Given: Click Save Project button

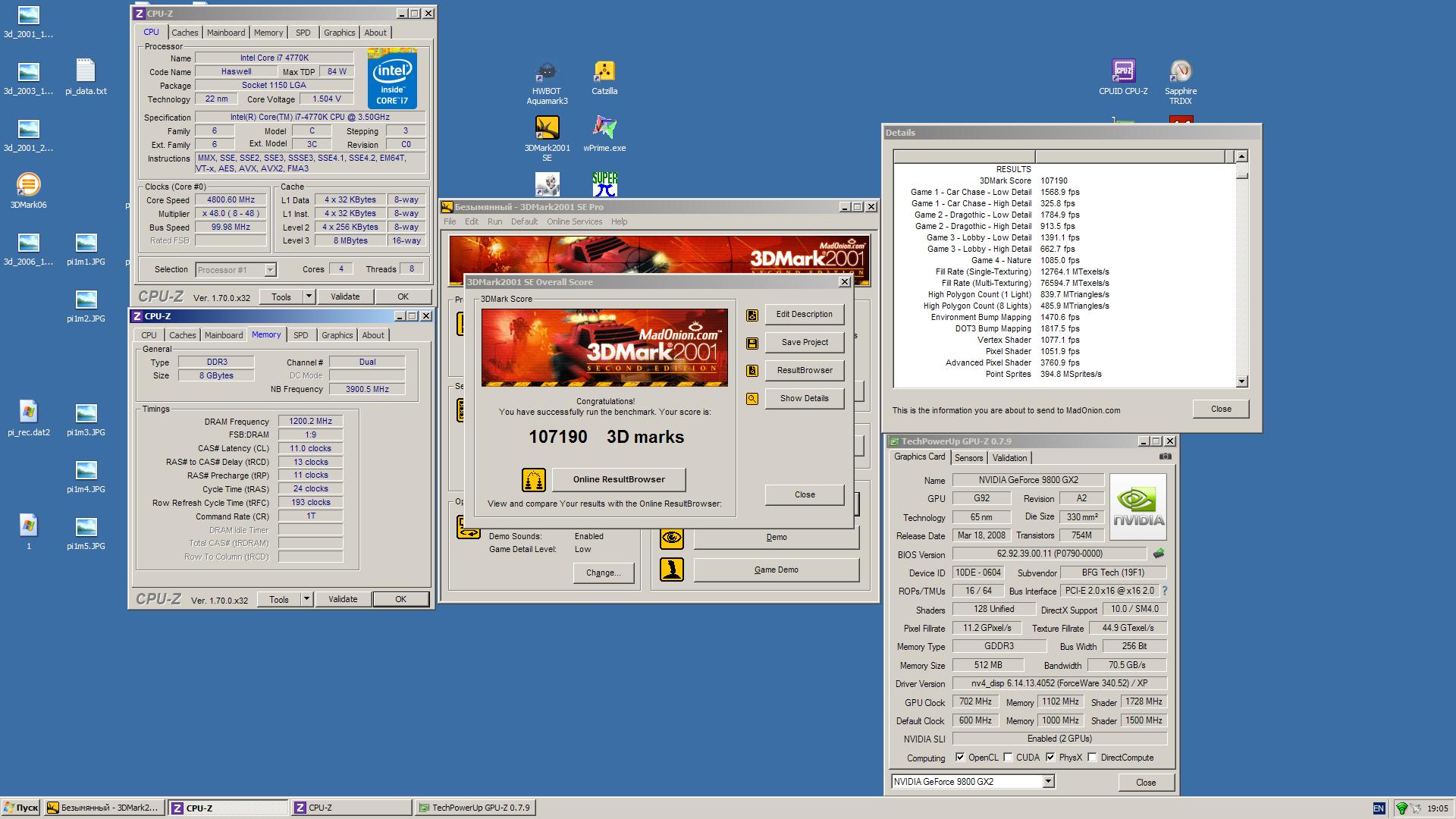Looking at the screenshot, I should point(805,343).
